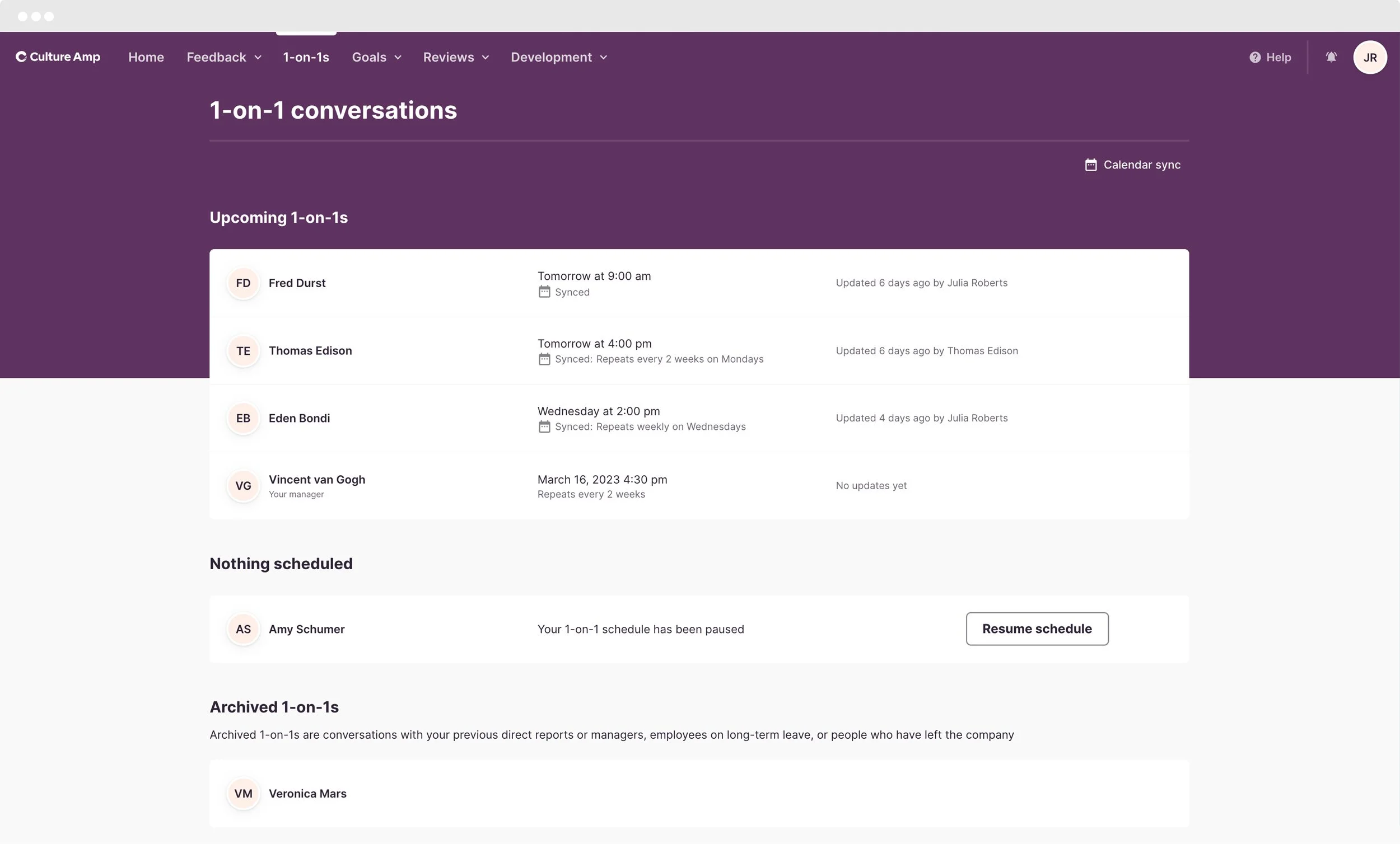Click the calendar icon beside 'Repeats weekly on Wednesdays'
The height and width of the screenshot is (844, 1400).
pos(544,426)
